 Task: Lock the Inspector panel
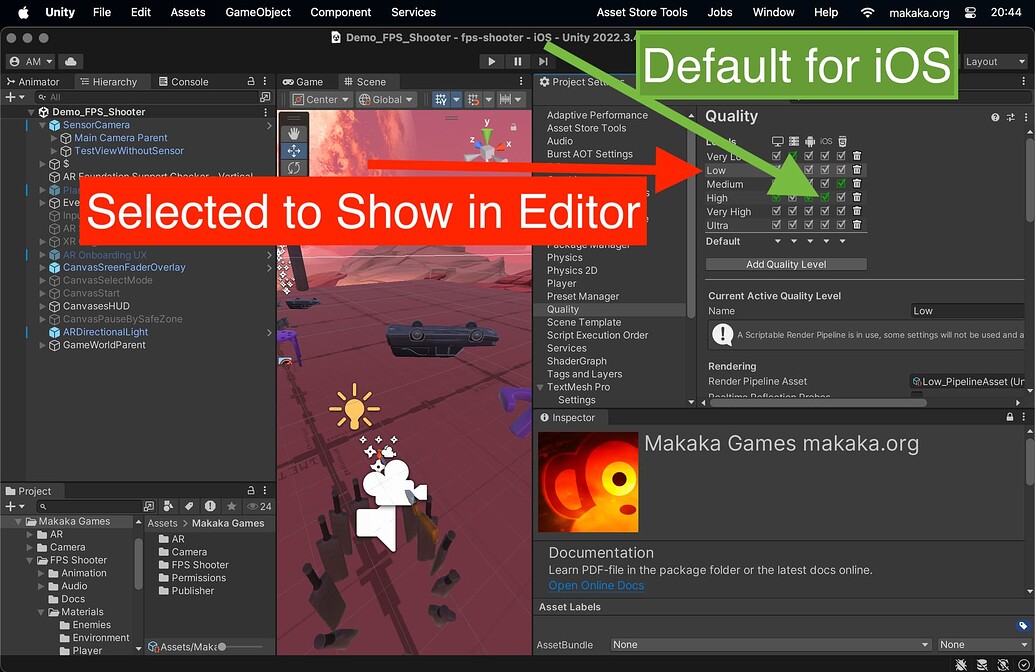tap(1009, 417)
